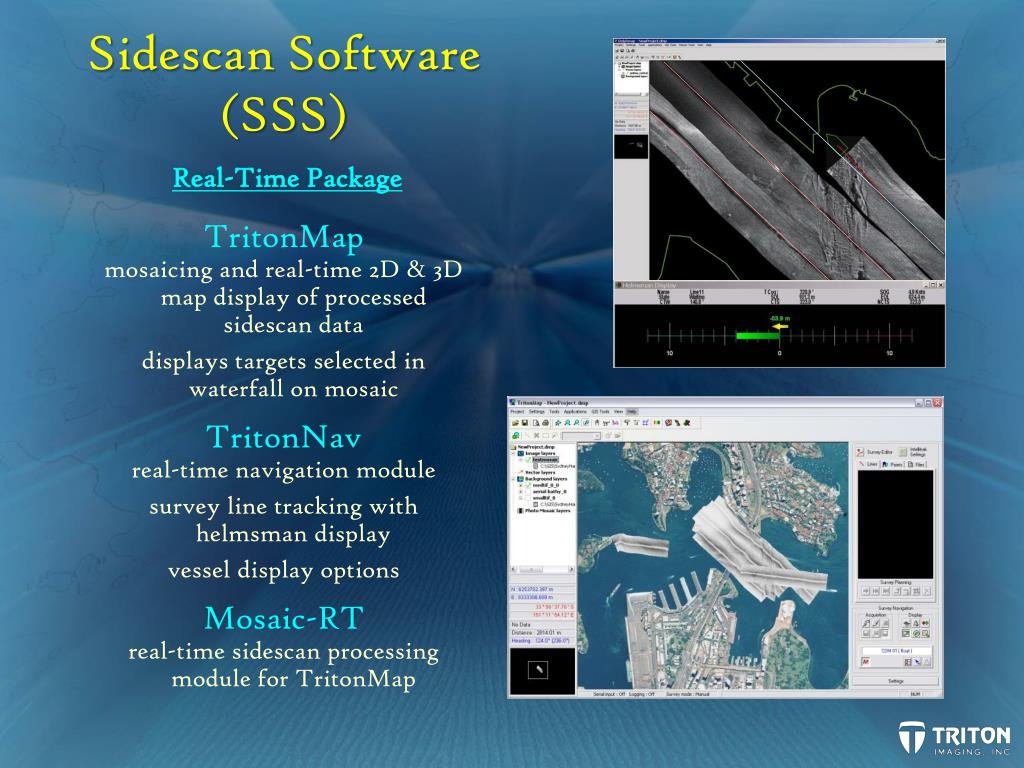
Task: Open the Tools menu in TritonMap
Action: click(x=554, y=411)
